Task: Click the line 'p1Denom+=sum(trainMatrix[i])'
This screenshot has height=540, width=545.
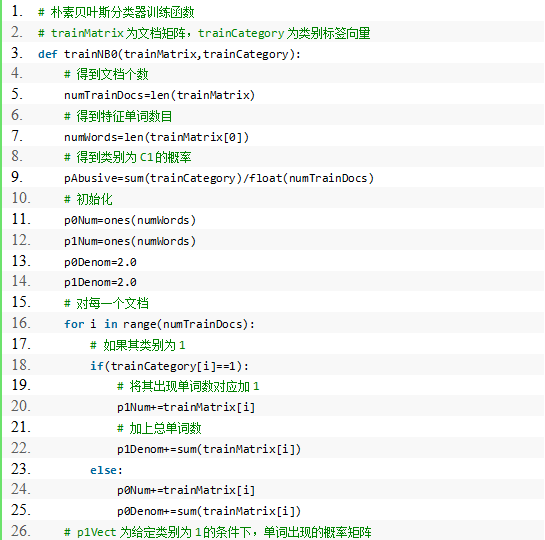Action: point(209,449)
